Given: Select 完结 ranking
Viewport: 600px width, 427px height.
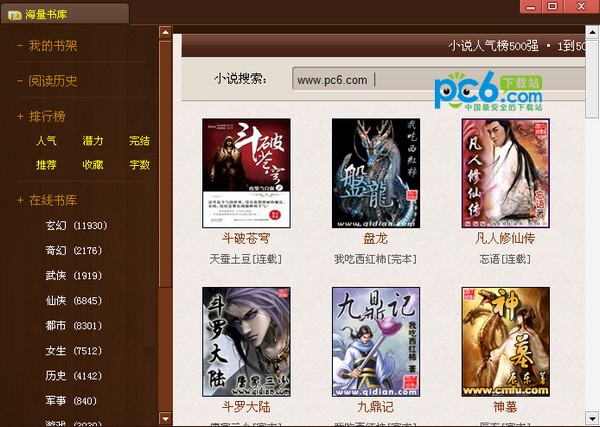Looking at the screenshot, I should coord(139,141).
